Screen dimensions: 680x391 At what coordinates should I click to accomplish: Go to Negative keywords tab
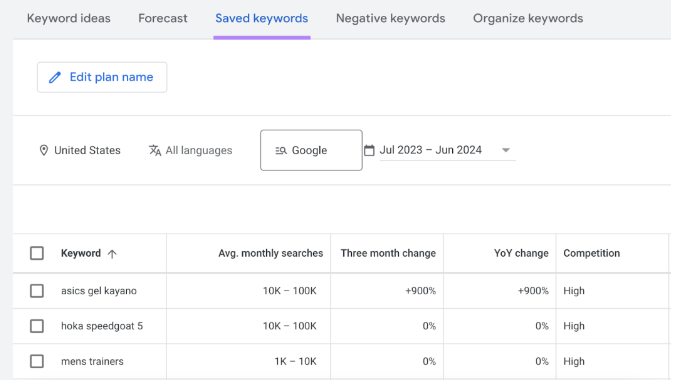(390, 18)
